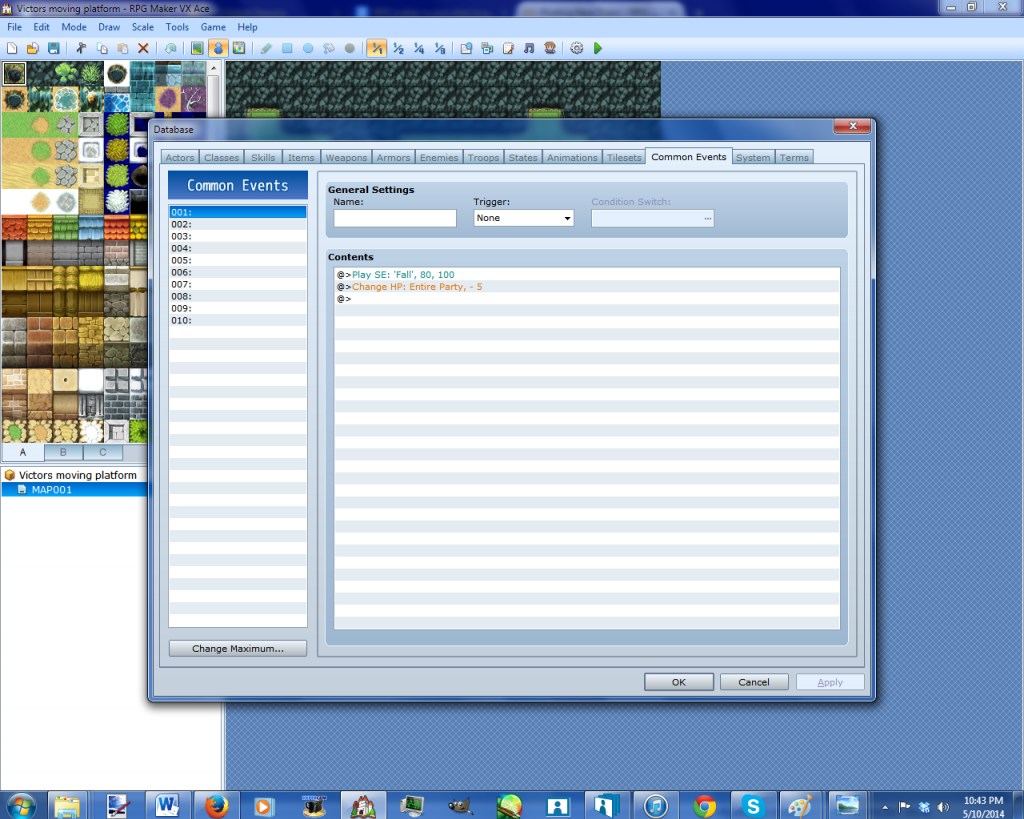1024x819 pixels.
Task: Cancel the Database dialog
Action: (x=754, y=682)
